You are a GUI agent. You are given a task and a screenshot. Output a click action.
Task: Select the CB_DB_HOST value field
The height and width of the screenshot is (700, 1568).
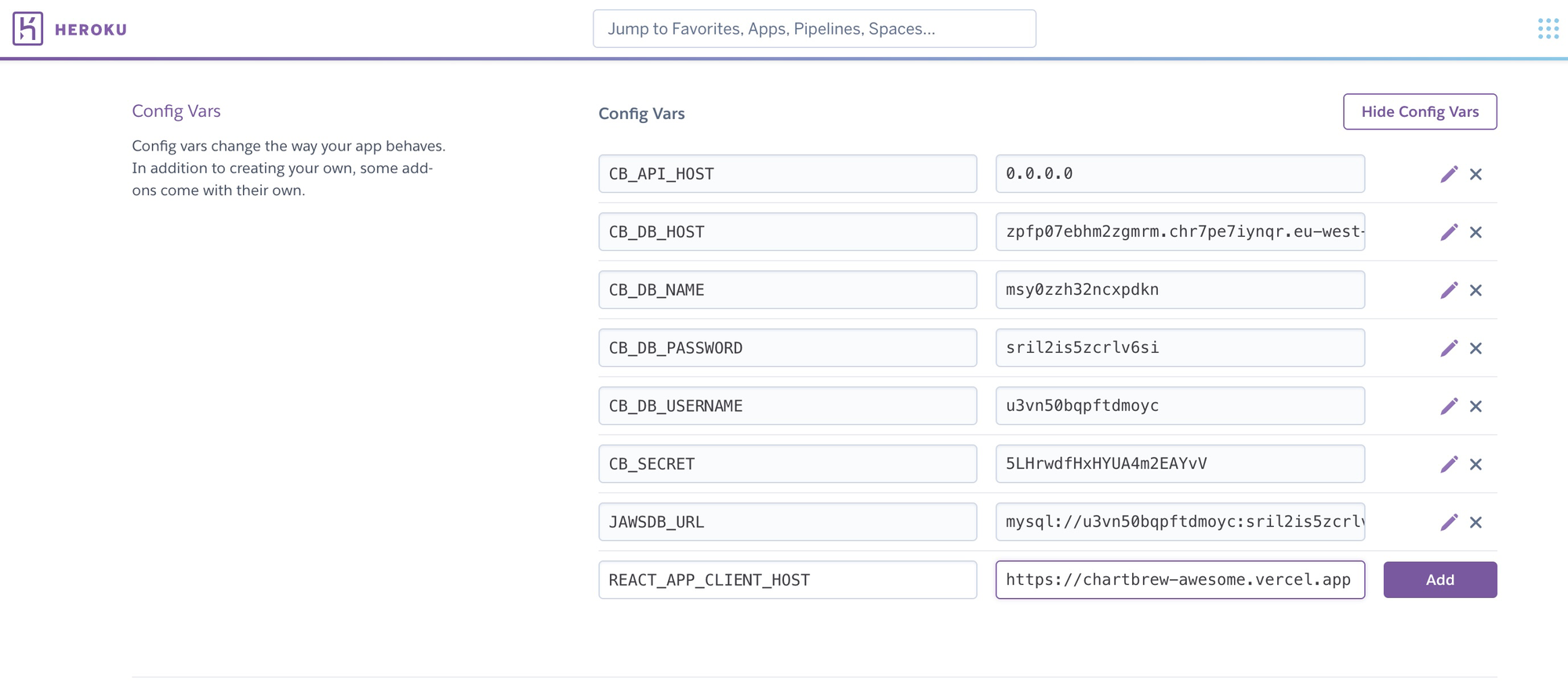click(1179, 232)
